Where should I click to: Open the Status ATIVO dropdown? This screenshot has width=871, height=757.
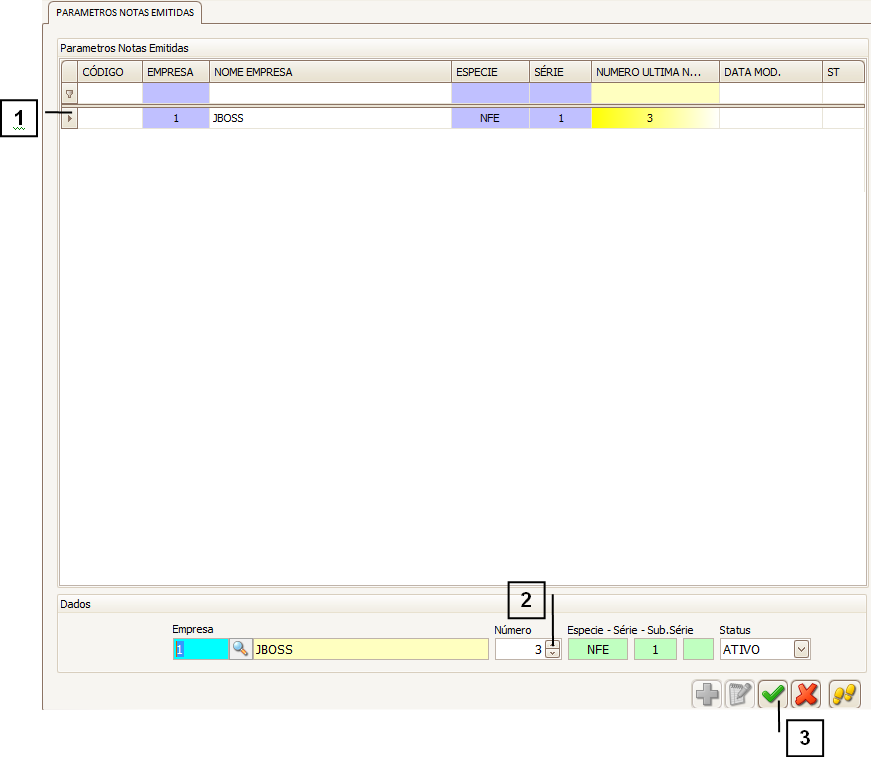coord(800,649)
